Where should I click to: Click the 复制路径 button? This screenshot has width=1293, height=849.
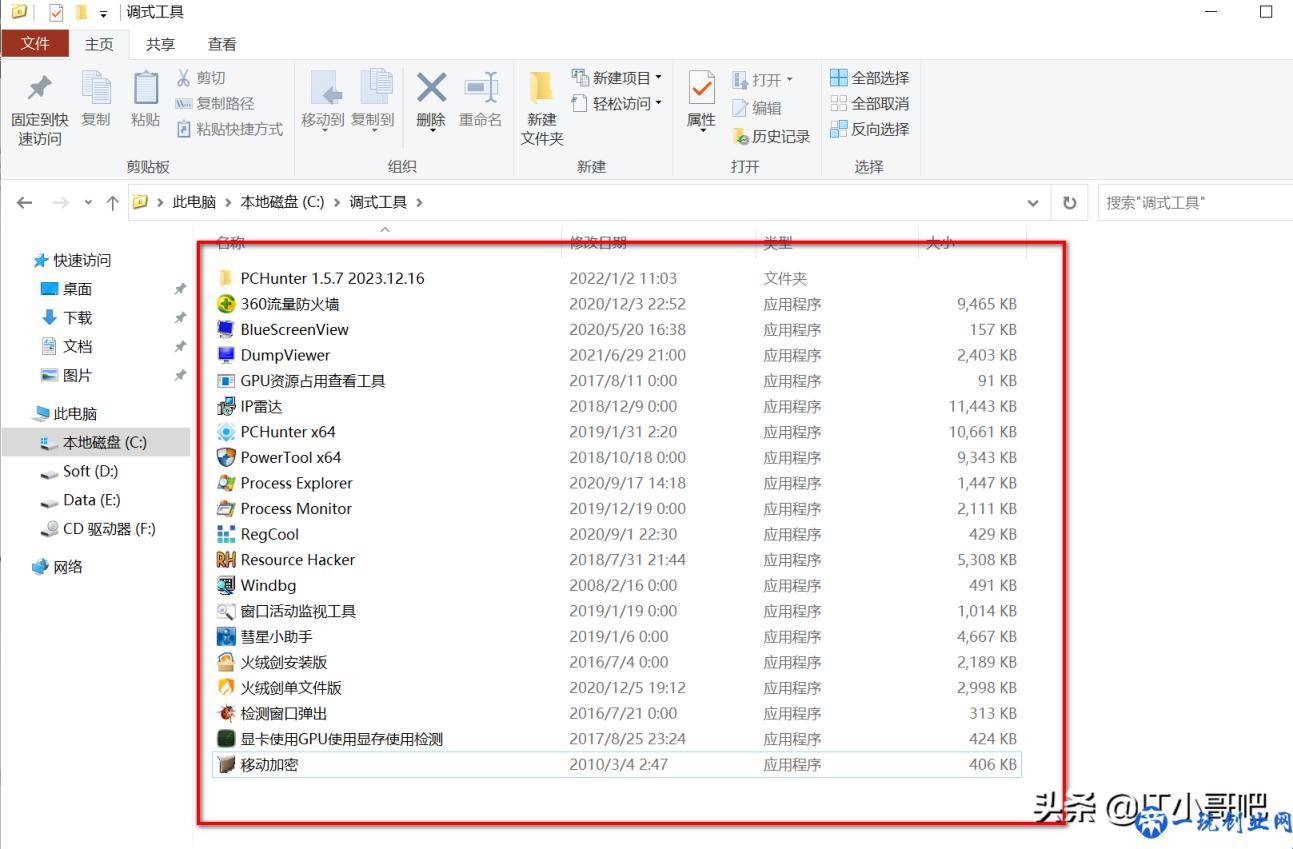(215, 103)
